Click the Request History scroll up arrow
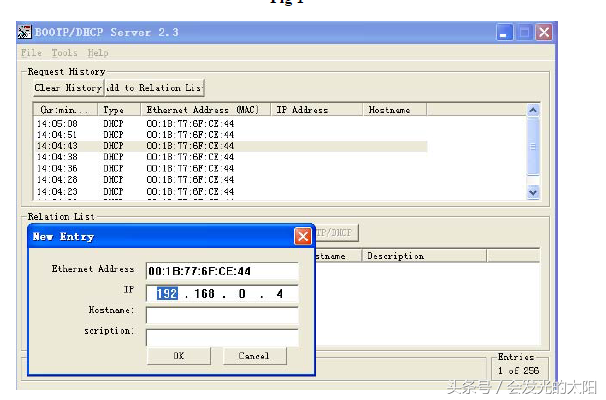This screenshot has width=606, height=400. point(533,111)
